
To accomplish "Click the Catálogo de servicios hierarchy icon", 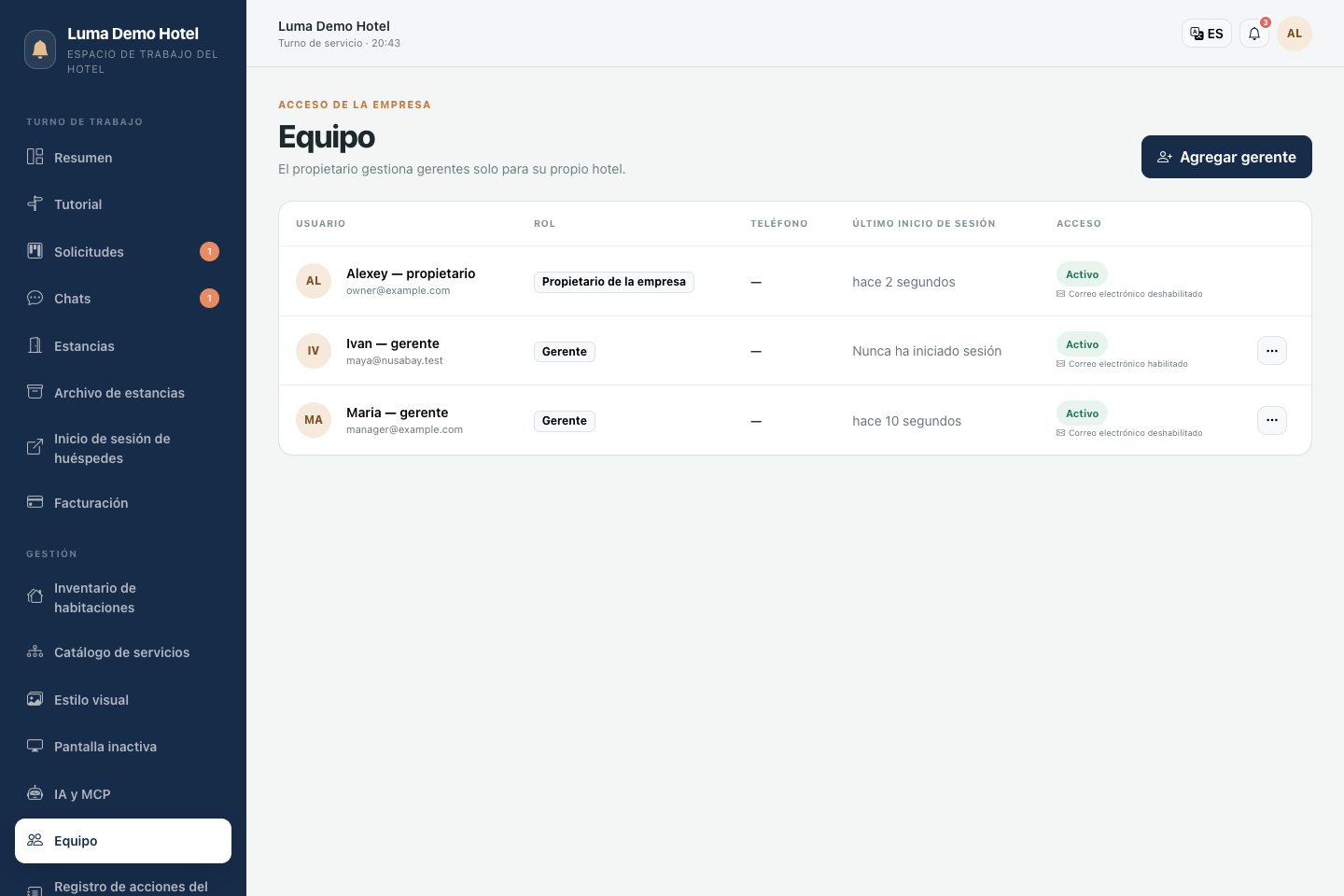I will tap(35, 651).
